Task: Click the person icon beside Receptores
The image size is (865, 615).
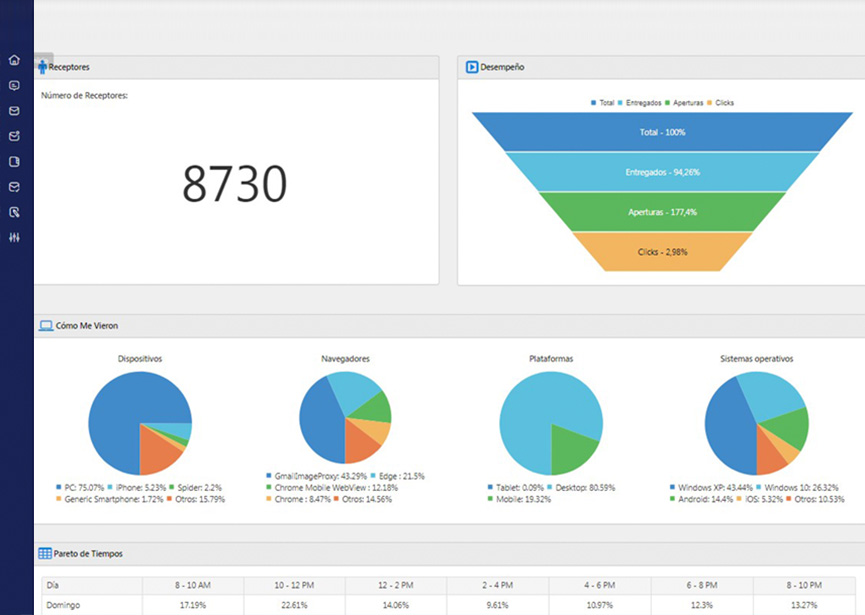Action: [42, 67]
